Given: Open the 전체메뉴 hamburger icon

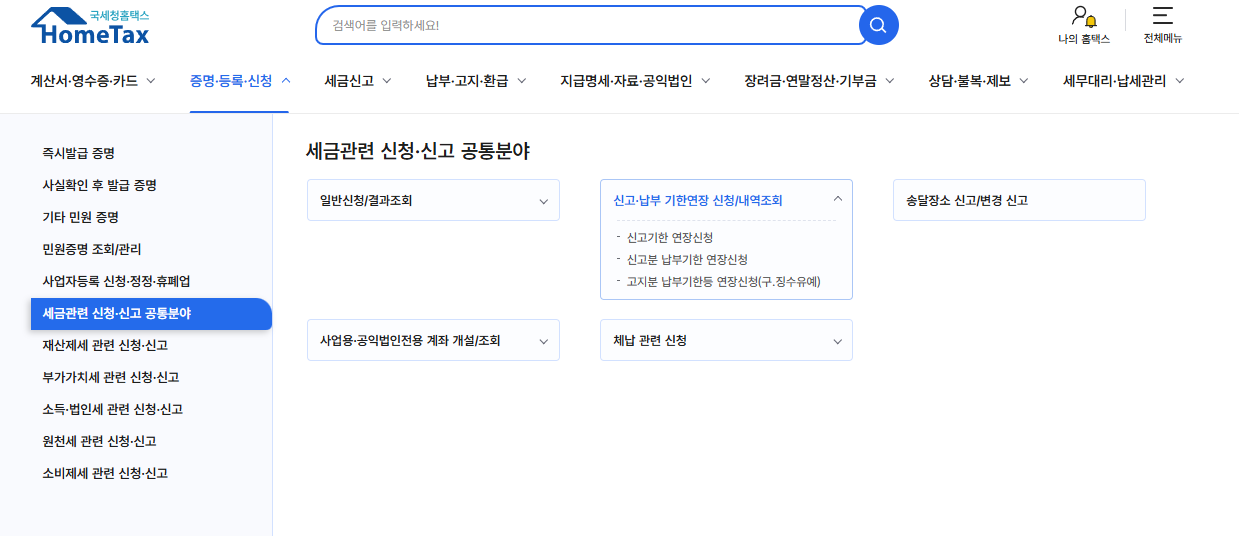Looking at the screenshot, I should point(1163,26).
